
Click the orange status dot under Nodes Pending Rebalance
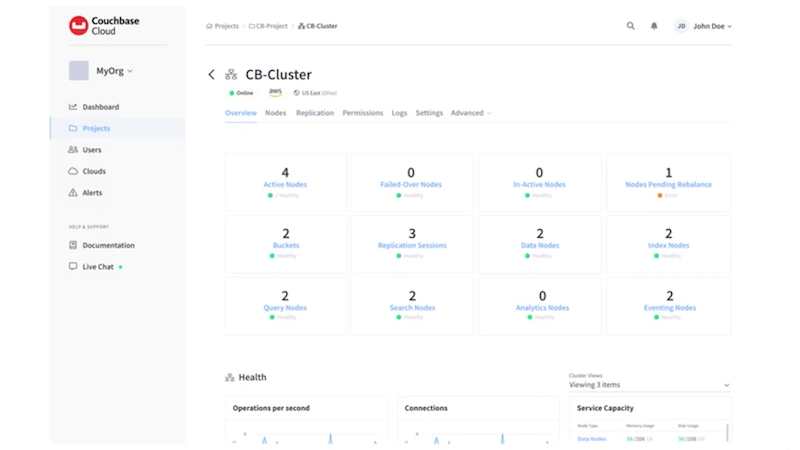click(660, 195)
